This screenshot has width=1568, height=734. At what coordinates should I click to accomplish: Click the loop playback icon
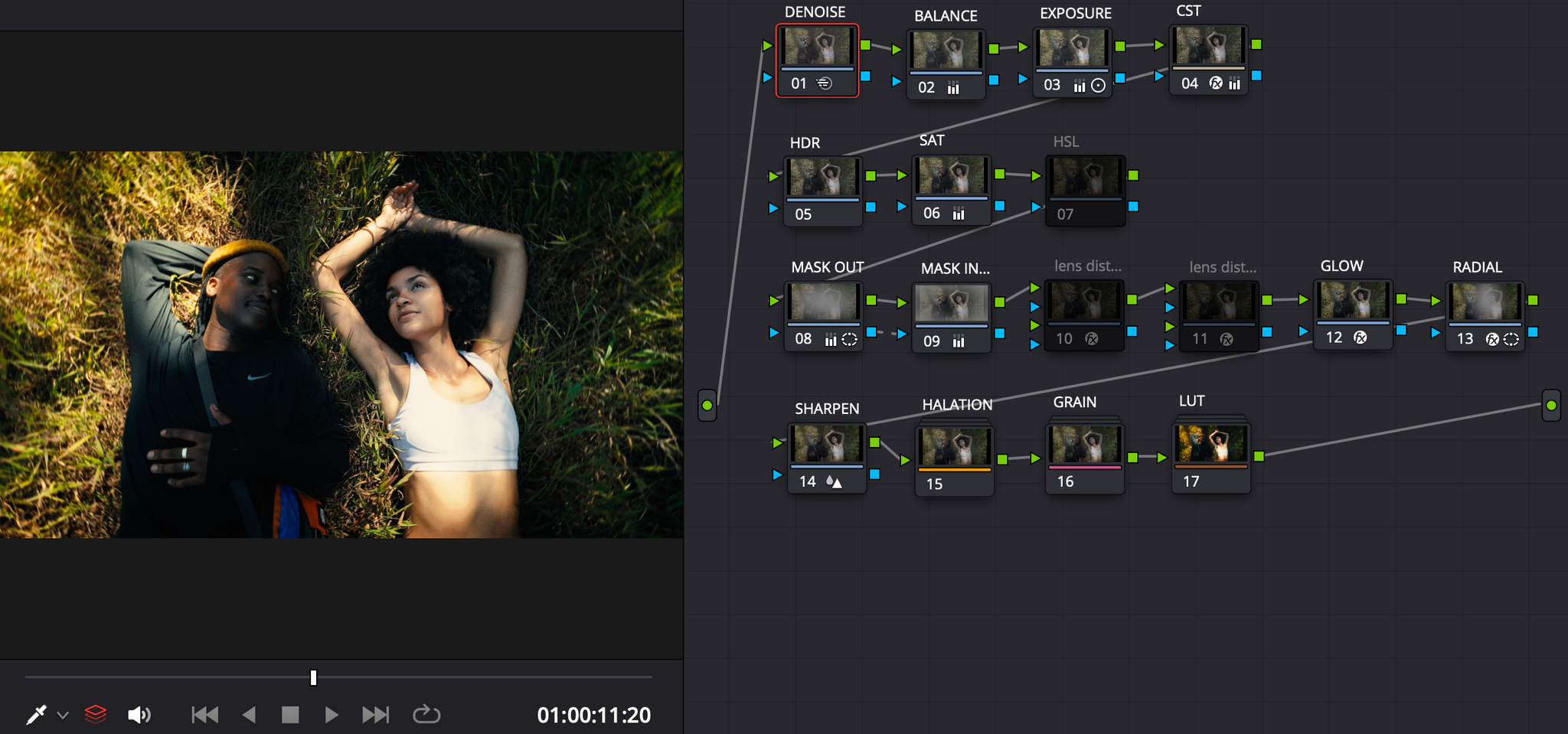click(x=426, y=714)
